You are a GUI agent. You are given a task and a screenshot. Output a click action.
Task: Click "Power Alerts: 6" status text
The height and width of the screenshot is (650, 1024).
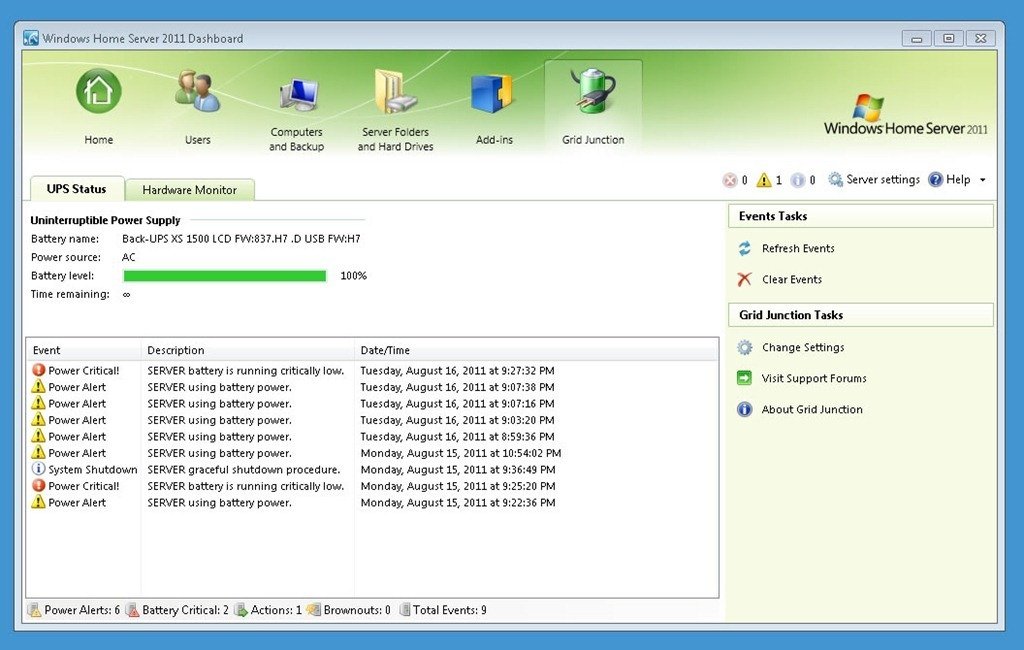pyautogui.click(x=82, y=610)
